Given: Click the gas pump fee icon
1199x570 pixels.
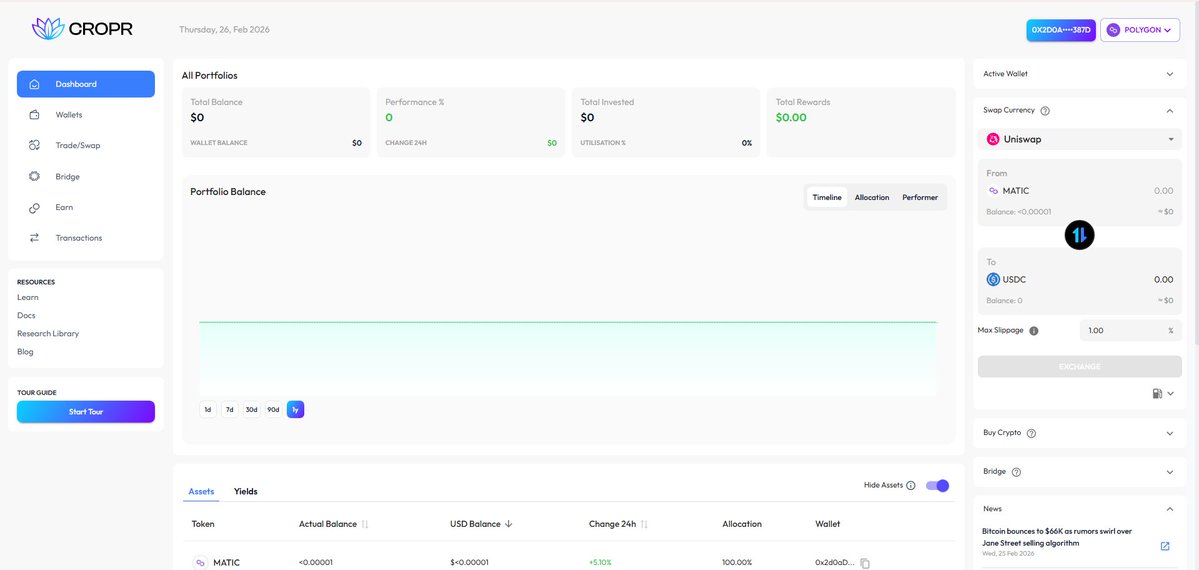Looking at the screenshot, I should (1157, 393).
